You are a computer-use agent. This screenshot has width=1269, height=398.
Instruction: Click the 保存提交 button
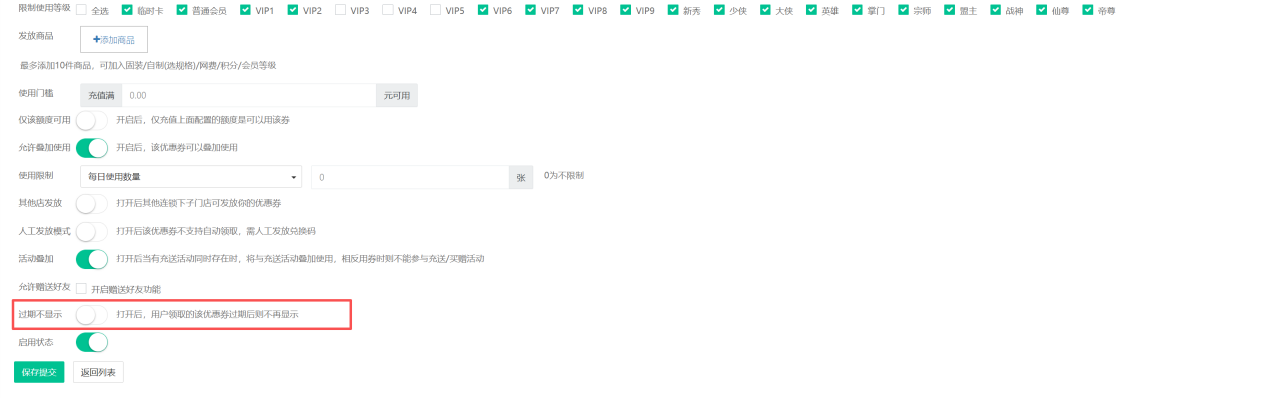click(x=39, y=373)
